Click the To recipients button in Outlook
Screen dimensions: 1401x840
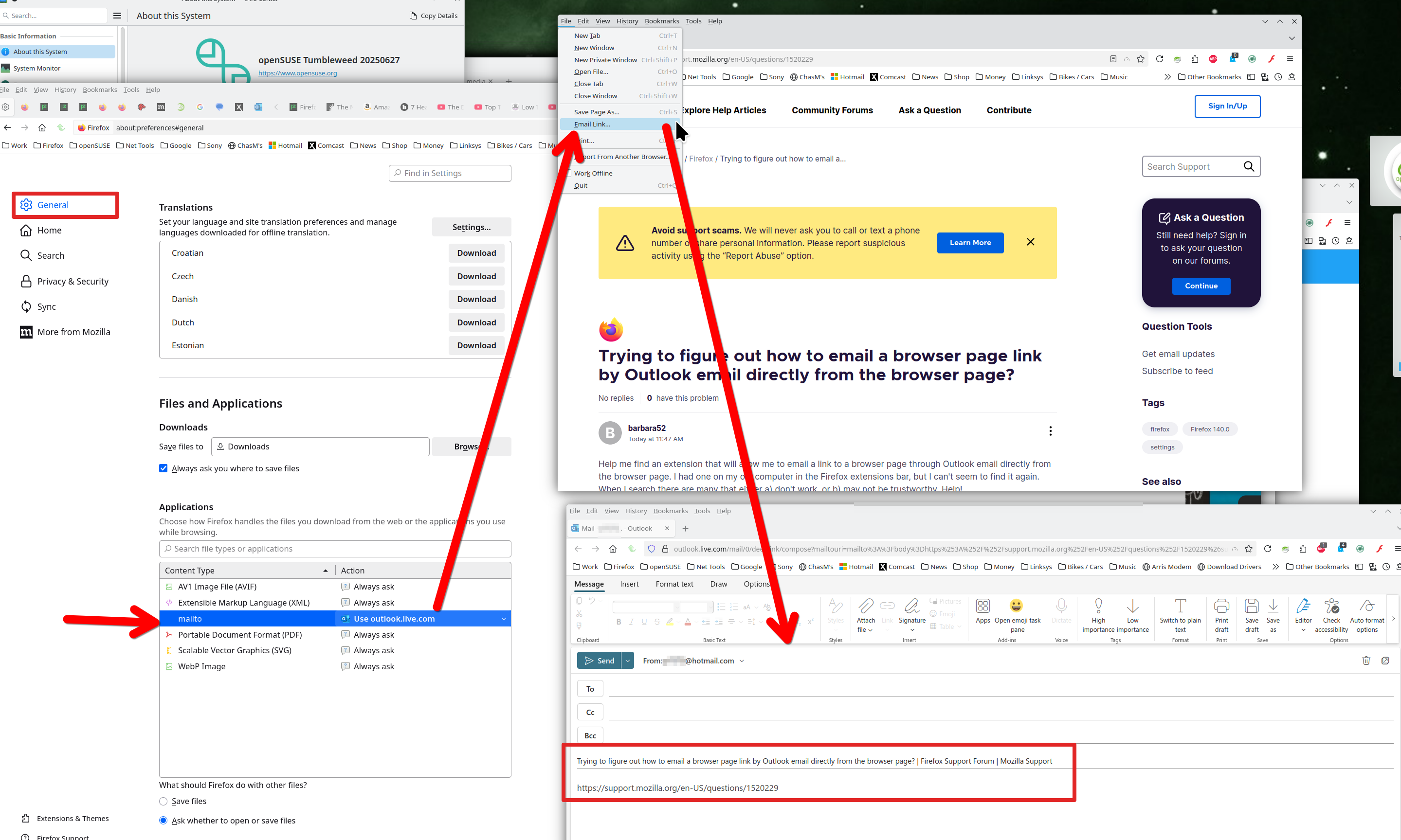[x=590, y=689]
